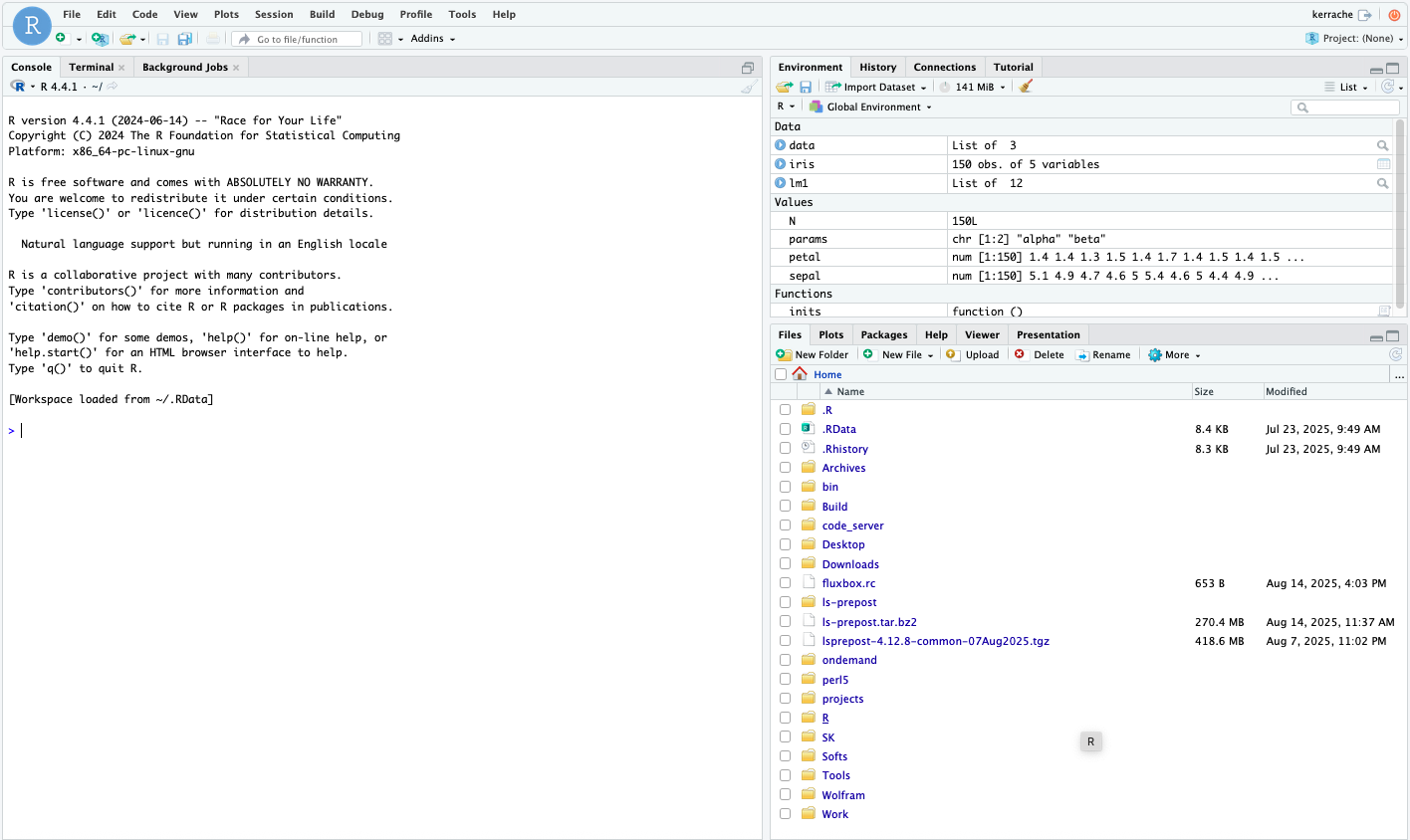
Task: Open the Code menu
Action: 145,15
